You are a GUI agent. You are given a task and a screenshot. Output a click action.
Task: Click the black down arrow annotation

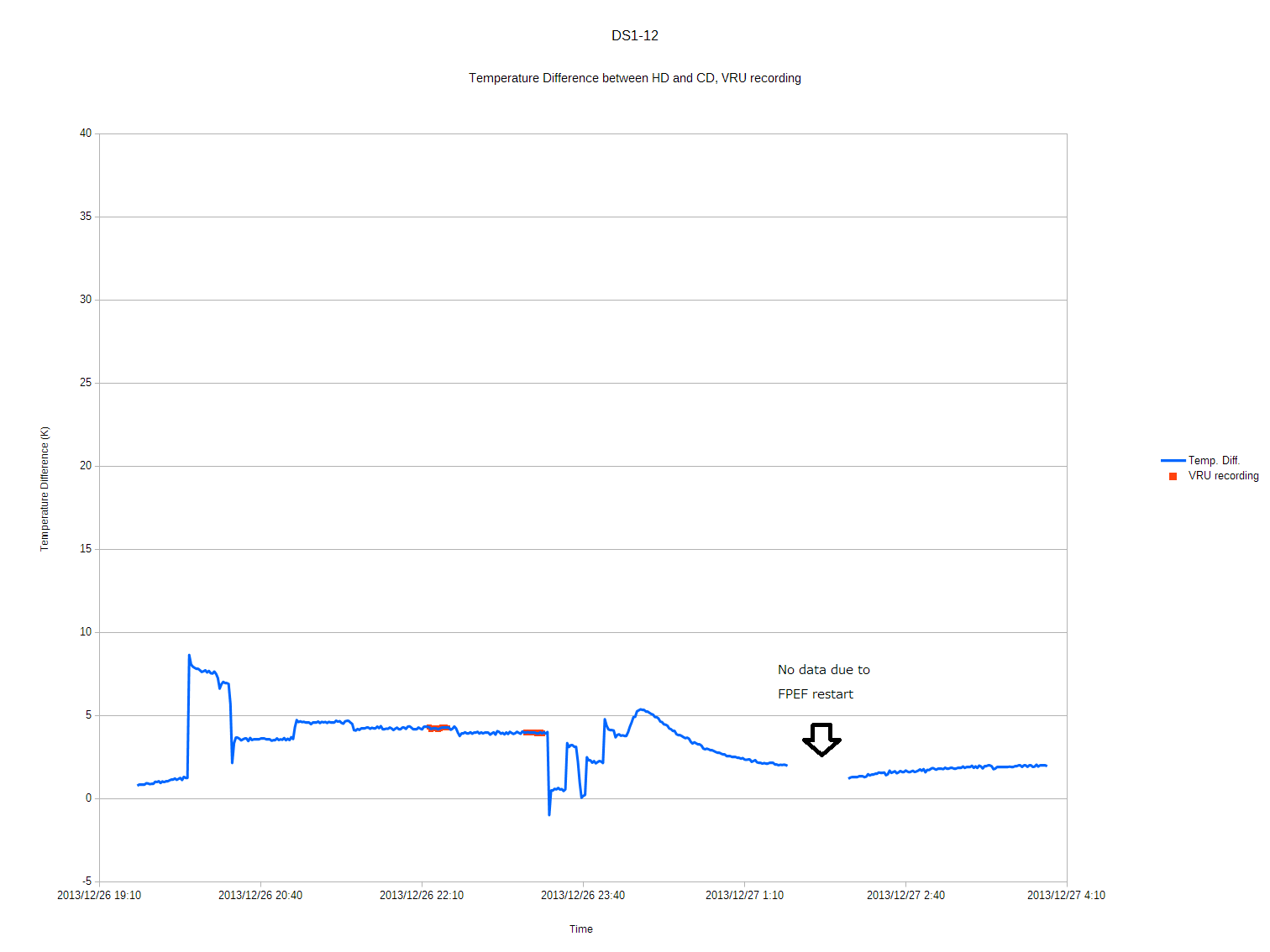pos(821,739)
